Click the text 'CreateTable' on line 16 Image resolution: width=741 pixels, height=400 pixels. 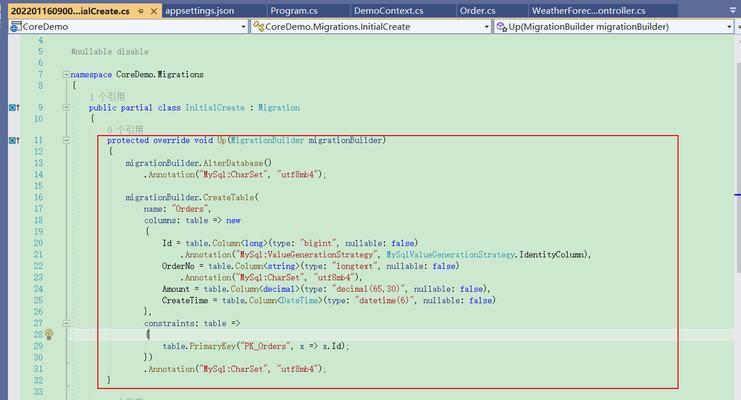point(229,198)
